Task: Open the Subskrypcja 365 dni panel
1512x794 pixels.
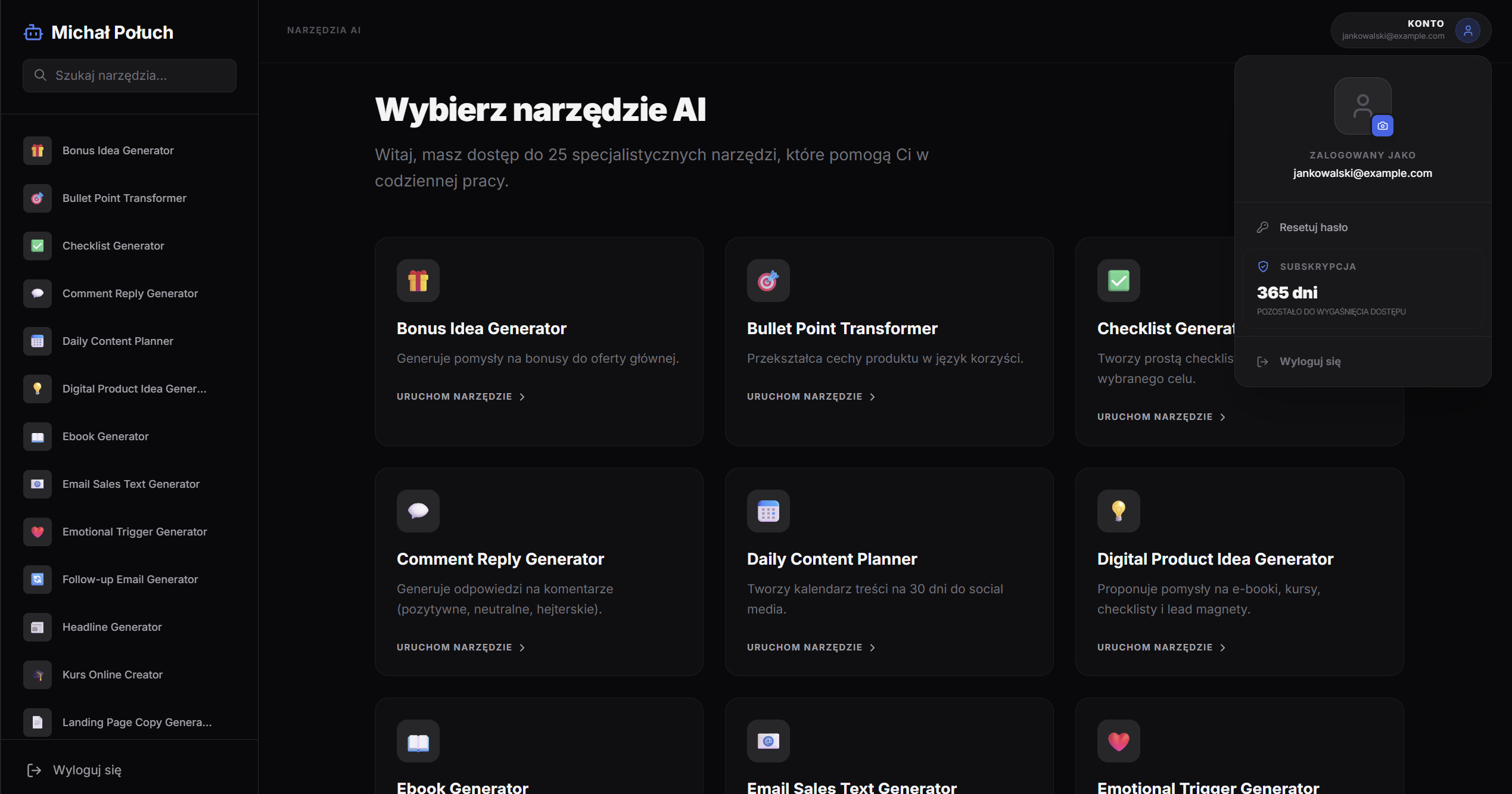Action: (1363, 289)
